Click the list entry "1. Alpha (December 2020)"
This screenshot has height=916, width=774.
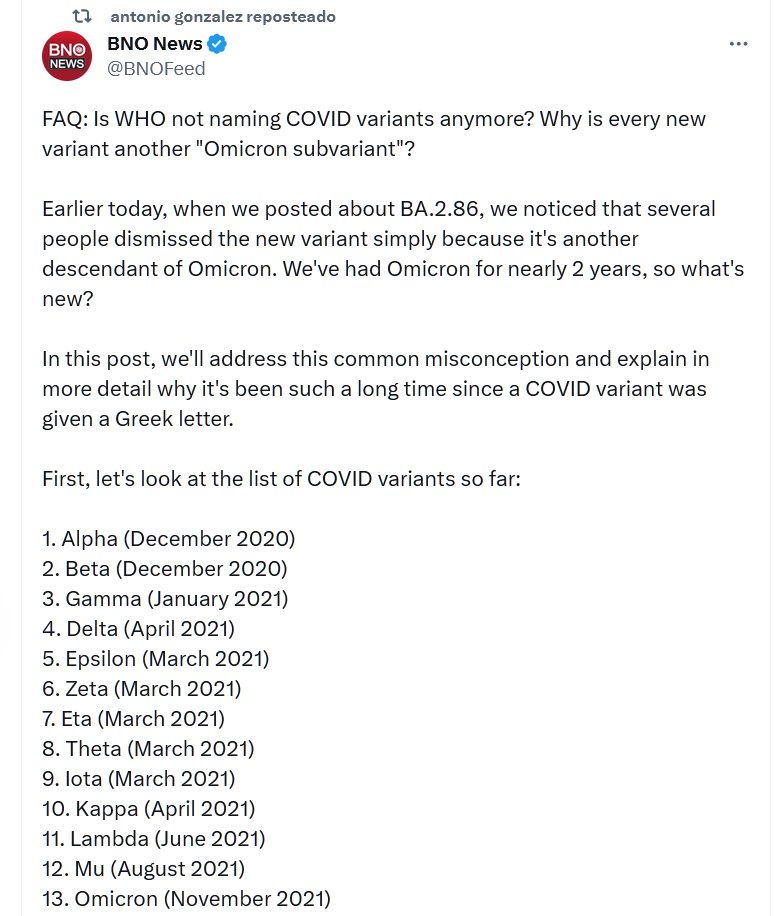tap(168, 539)
